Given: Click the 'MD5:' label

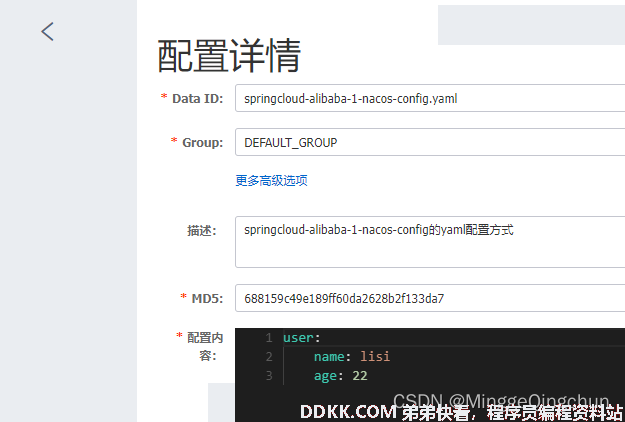Looking at the screenshot, I should point(207,298).
